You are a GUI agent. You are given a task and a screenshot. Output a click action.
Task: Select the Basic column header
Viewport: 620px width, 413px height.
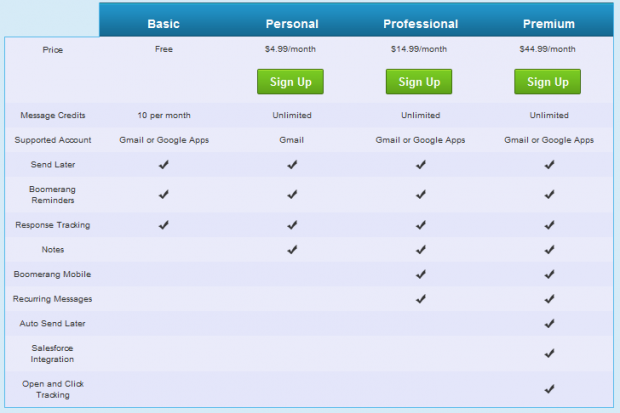click(164, 24)
